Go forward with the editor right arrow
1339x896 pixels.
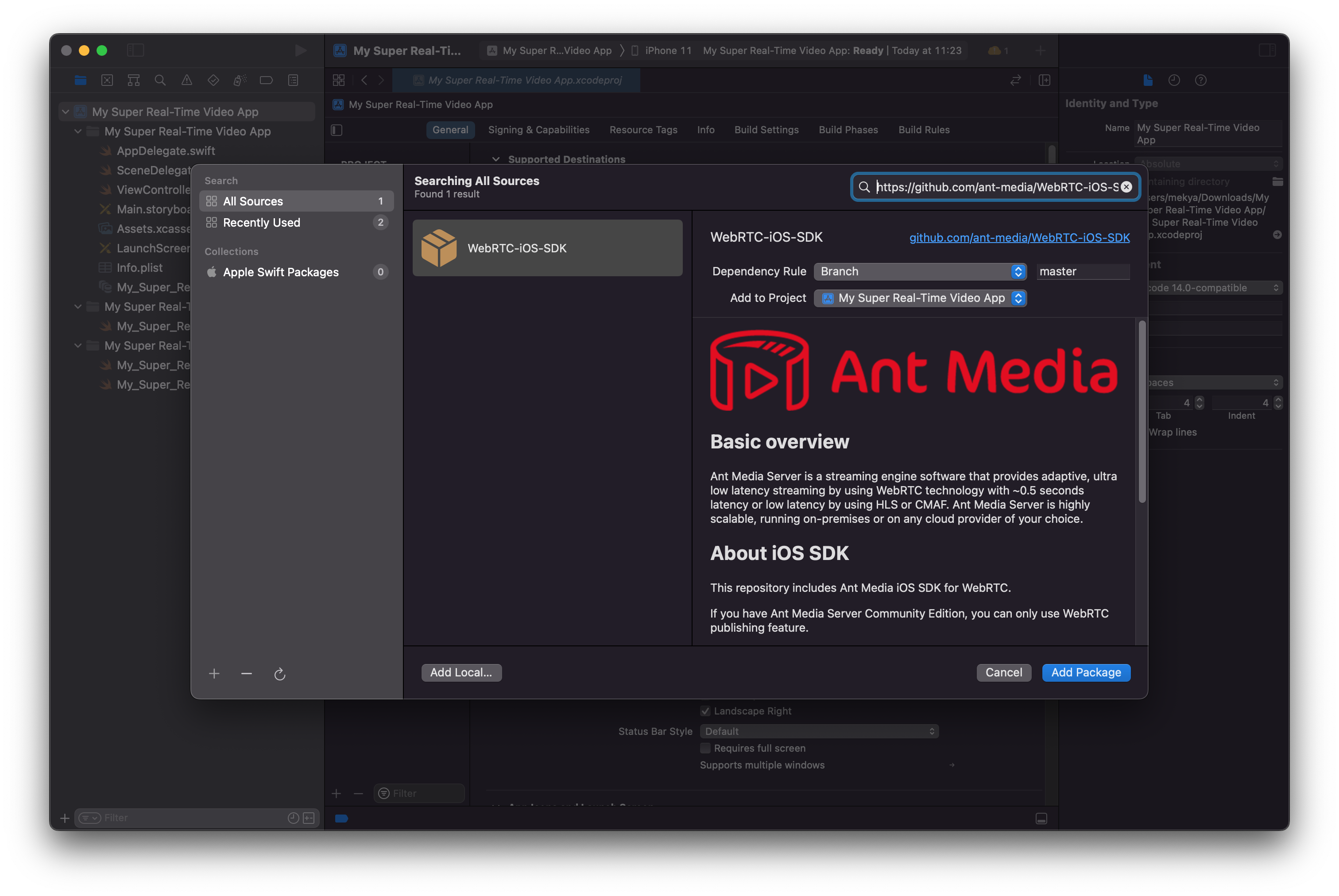pyautogui.click(x=381, y=80)
